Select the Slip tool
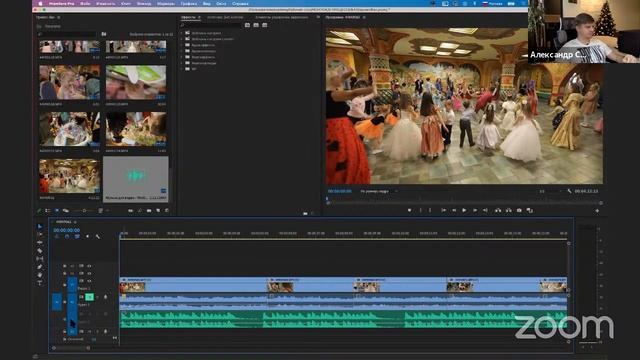 (x=40, y=259)
